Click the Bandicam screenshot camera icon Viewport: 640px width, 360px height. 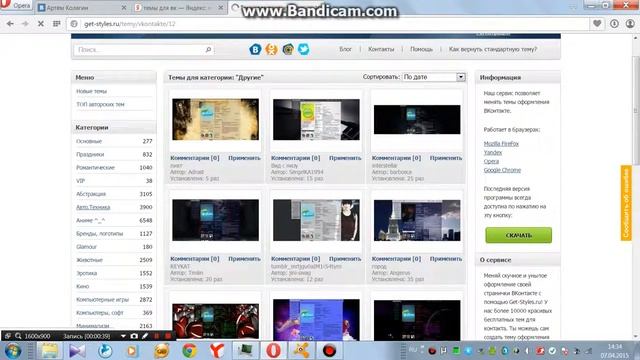tap(134, 336)
